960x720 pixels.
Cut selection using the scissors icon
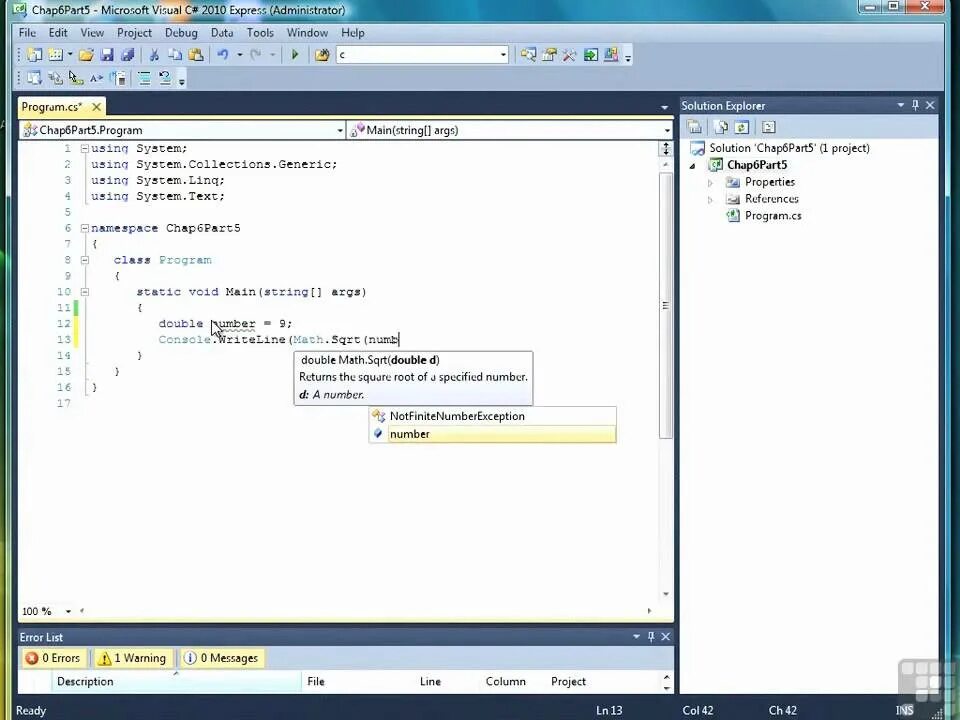[x=154, y=55]
